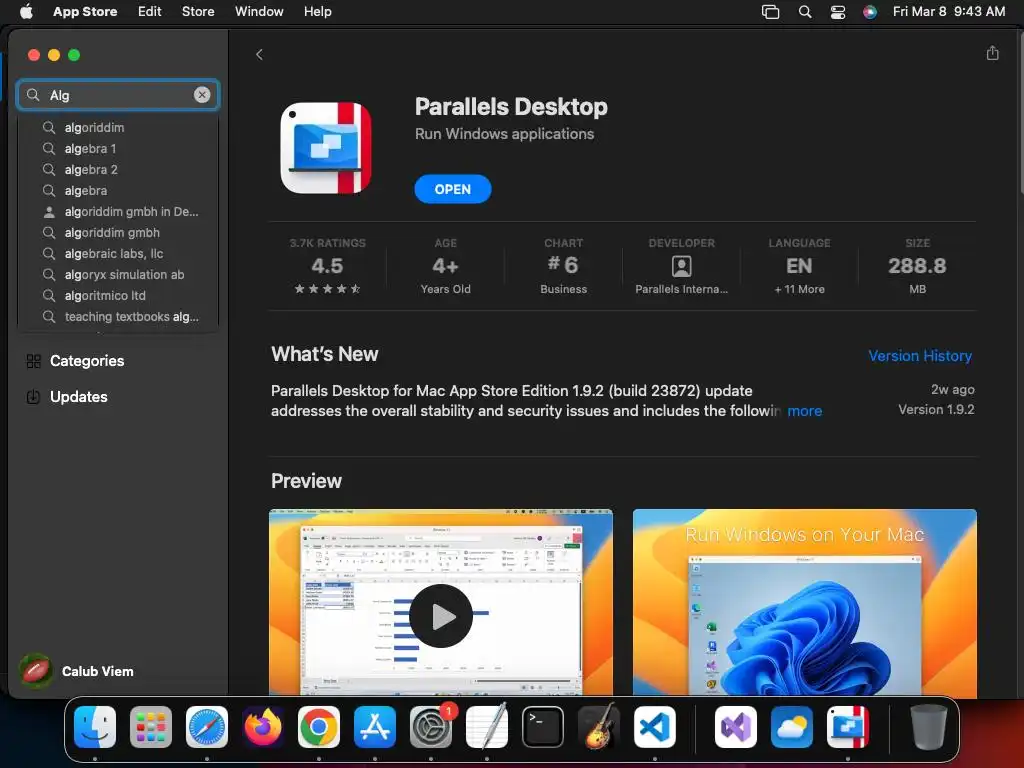Image resolution: width=1024 pixels, height=768 pixels.
Task: Click the Updates download icon
Action: click(x=33, y=396)
